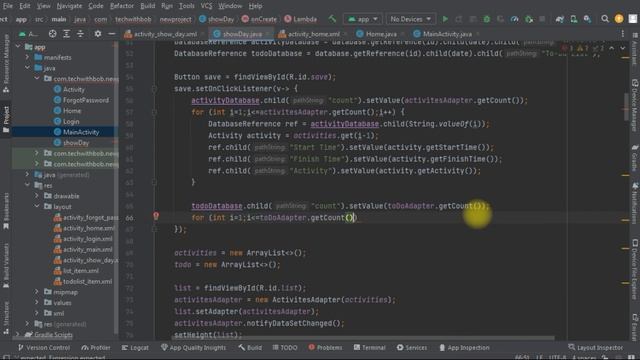Click Expand All icon in Project panel
The image size is (640, 360).
(x=67, y=34)
